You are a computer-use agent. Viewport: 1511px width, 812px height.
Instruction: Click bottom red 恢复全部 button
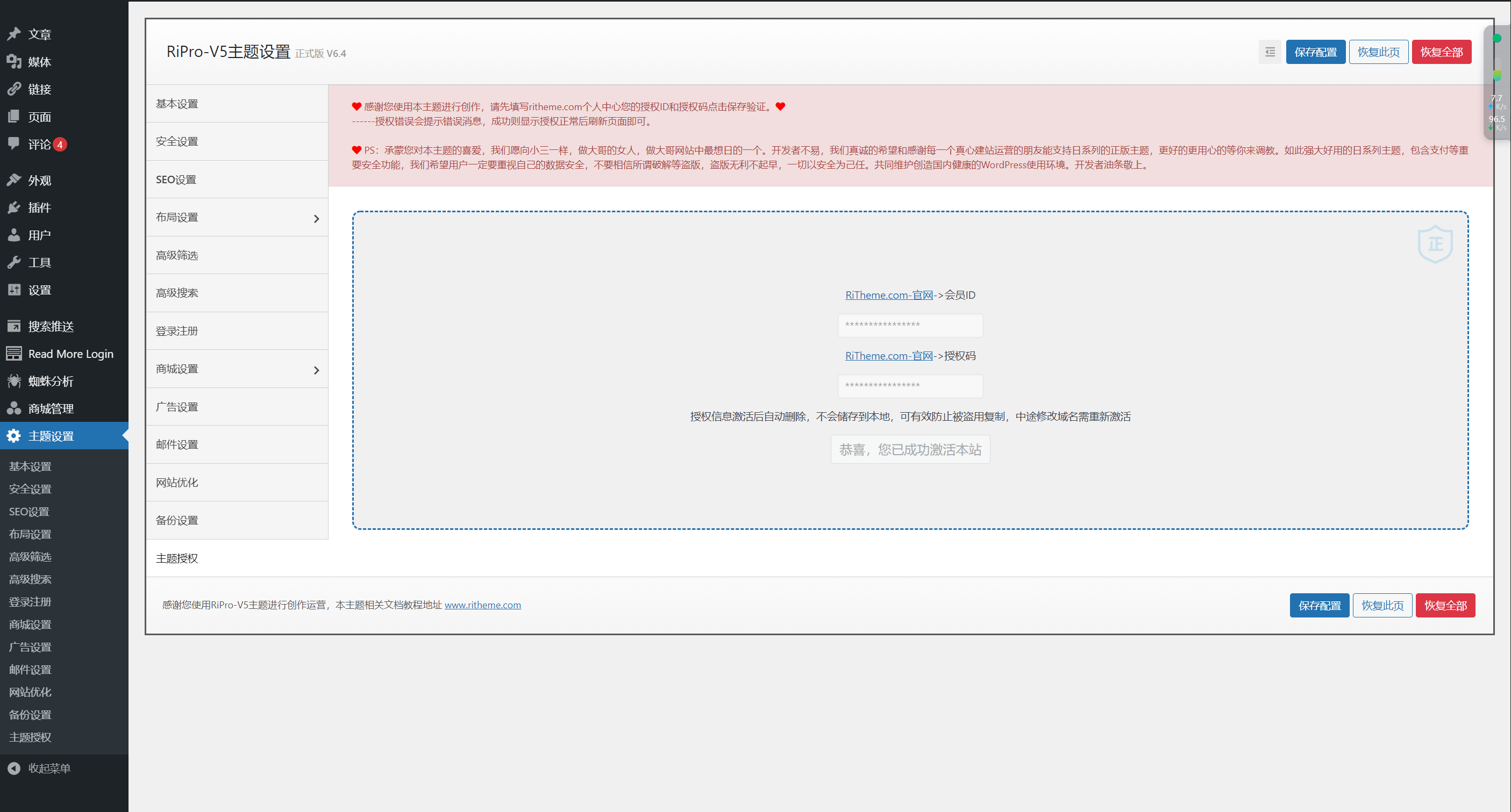[1445, 605]
